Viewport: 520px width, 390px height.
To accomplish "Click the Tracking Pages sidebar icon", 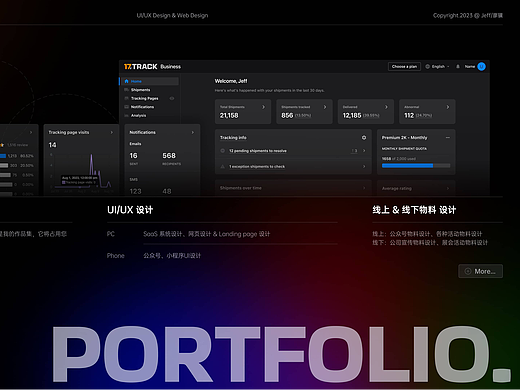I will click(x=126, y=98).
